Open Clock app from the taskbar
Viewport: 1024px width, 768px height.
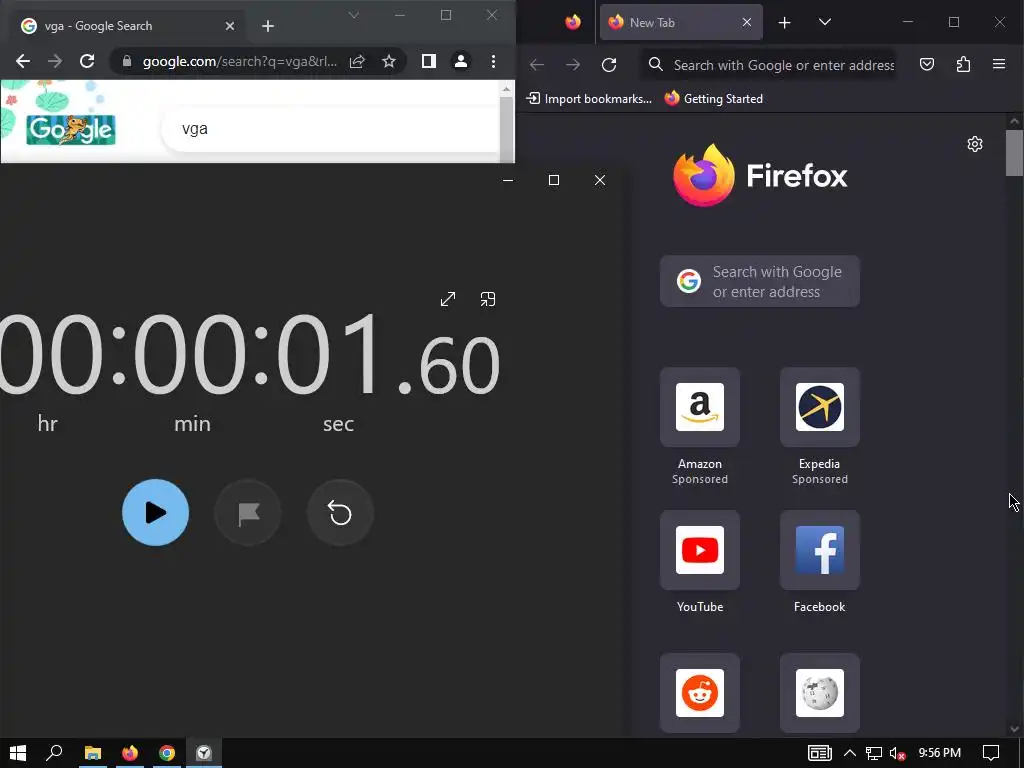click(204, 753)
